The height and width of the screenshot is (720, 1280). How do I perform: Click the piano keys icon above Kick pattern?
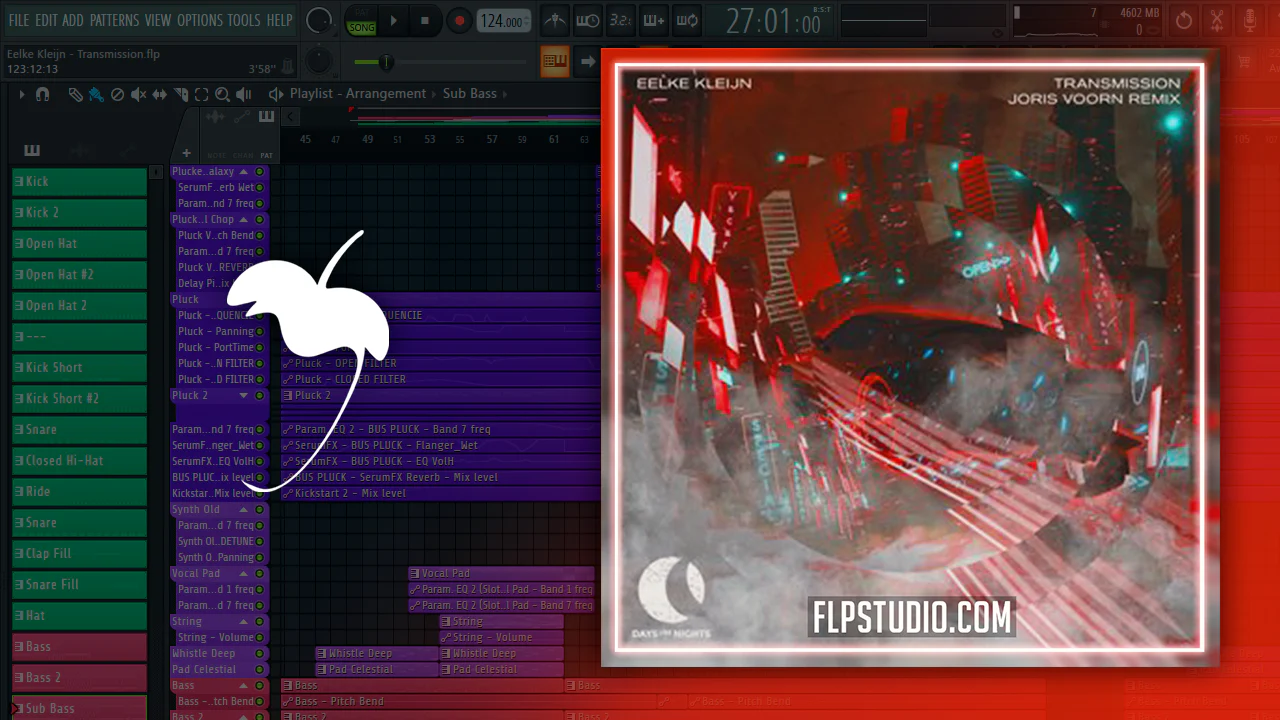click(x=32, y=151)
